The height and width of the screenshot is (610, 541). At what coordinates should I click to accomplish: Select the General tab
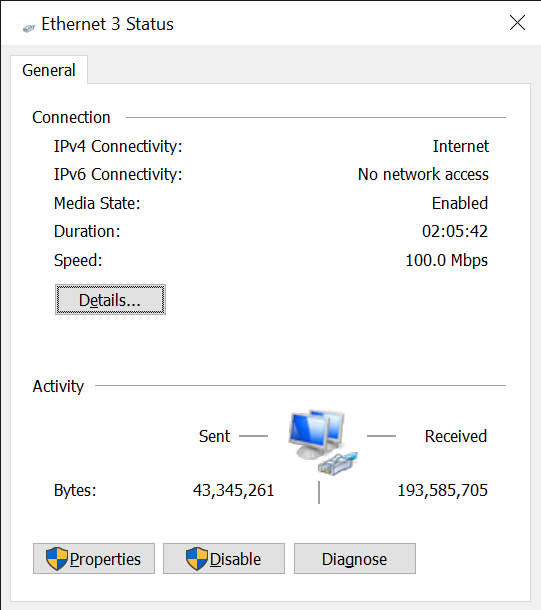pos(49,70)
